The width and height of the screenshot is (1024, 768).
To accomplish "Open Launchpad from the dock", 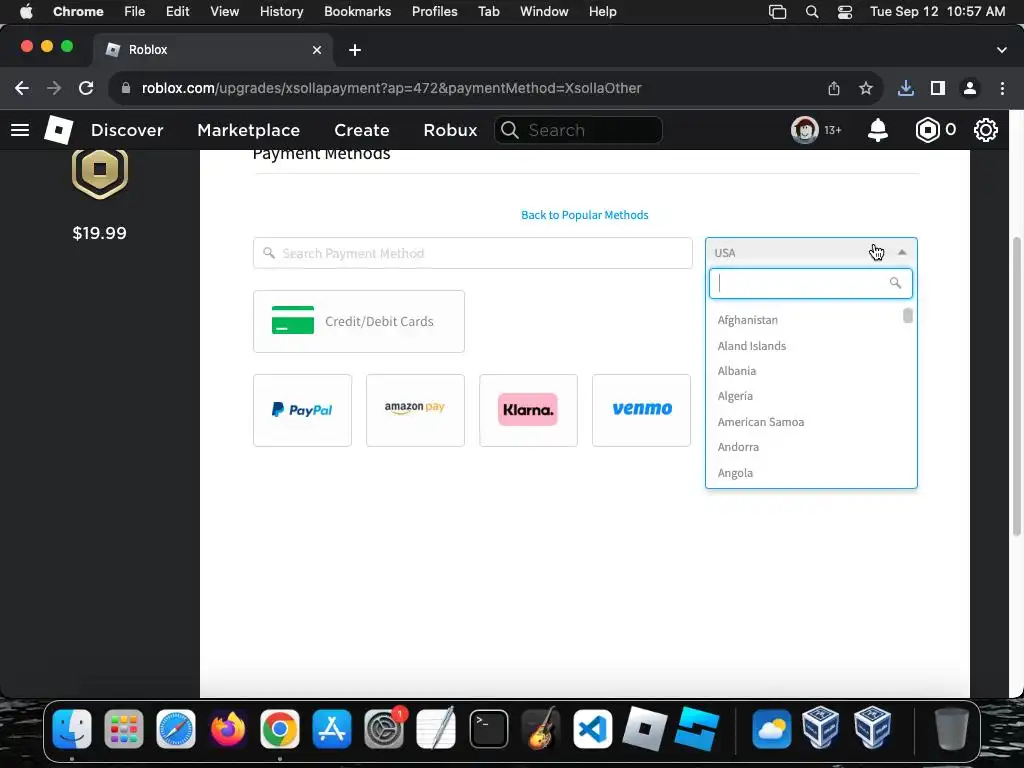I will (123, 729).
